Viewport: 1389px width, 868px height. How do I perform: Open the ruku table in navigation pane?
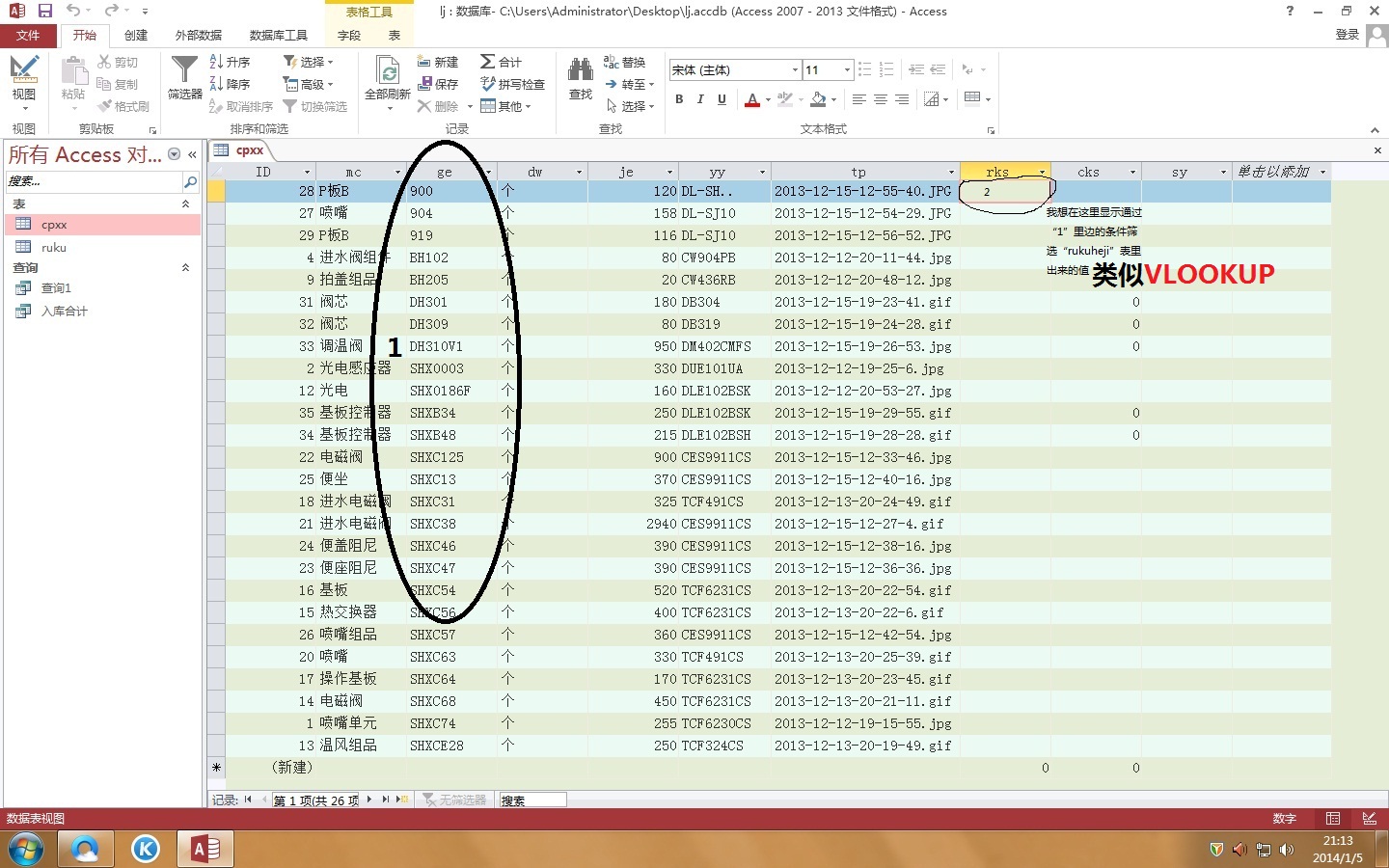54,248
